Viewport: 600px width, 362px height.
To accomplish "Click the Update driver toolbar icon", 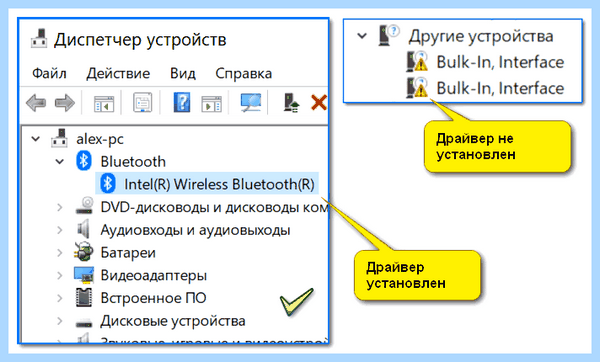I will click(291, 103).
